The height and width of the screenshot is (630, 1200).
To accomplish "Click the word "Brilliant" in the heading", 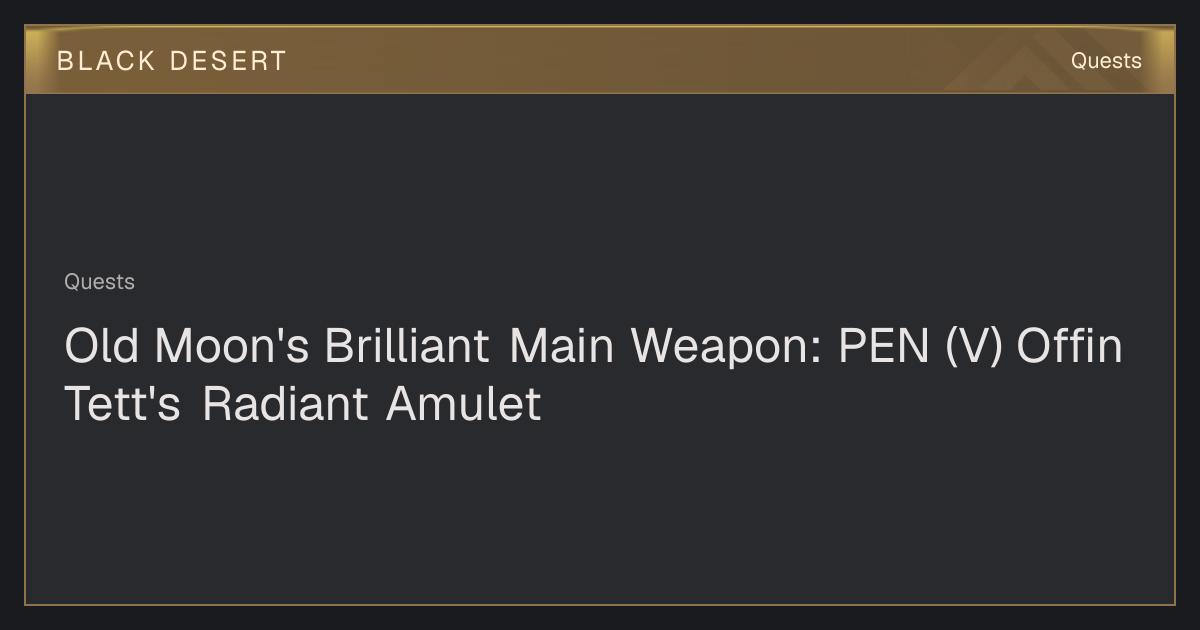I will point(407,346).
